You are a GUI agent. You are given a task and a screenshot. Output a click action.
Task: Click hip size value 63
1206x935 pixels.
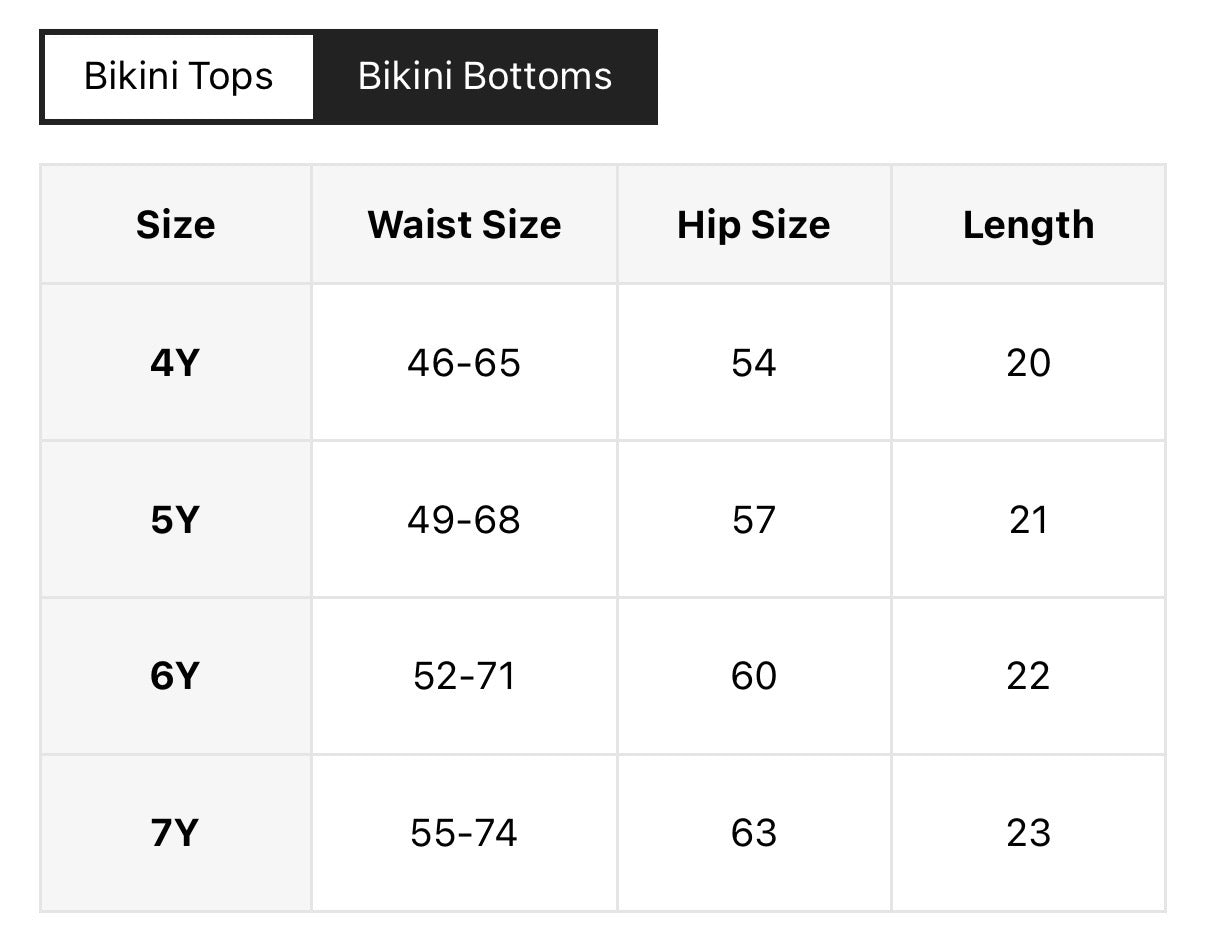(x=754, y=833)
